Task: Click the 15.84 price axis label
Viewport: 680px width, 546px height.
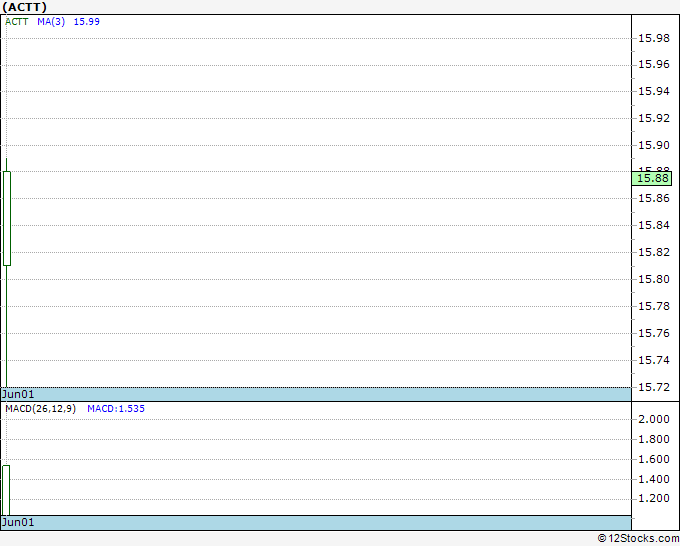Action: (654, 226)
